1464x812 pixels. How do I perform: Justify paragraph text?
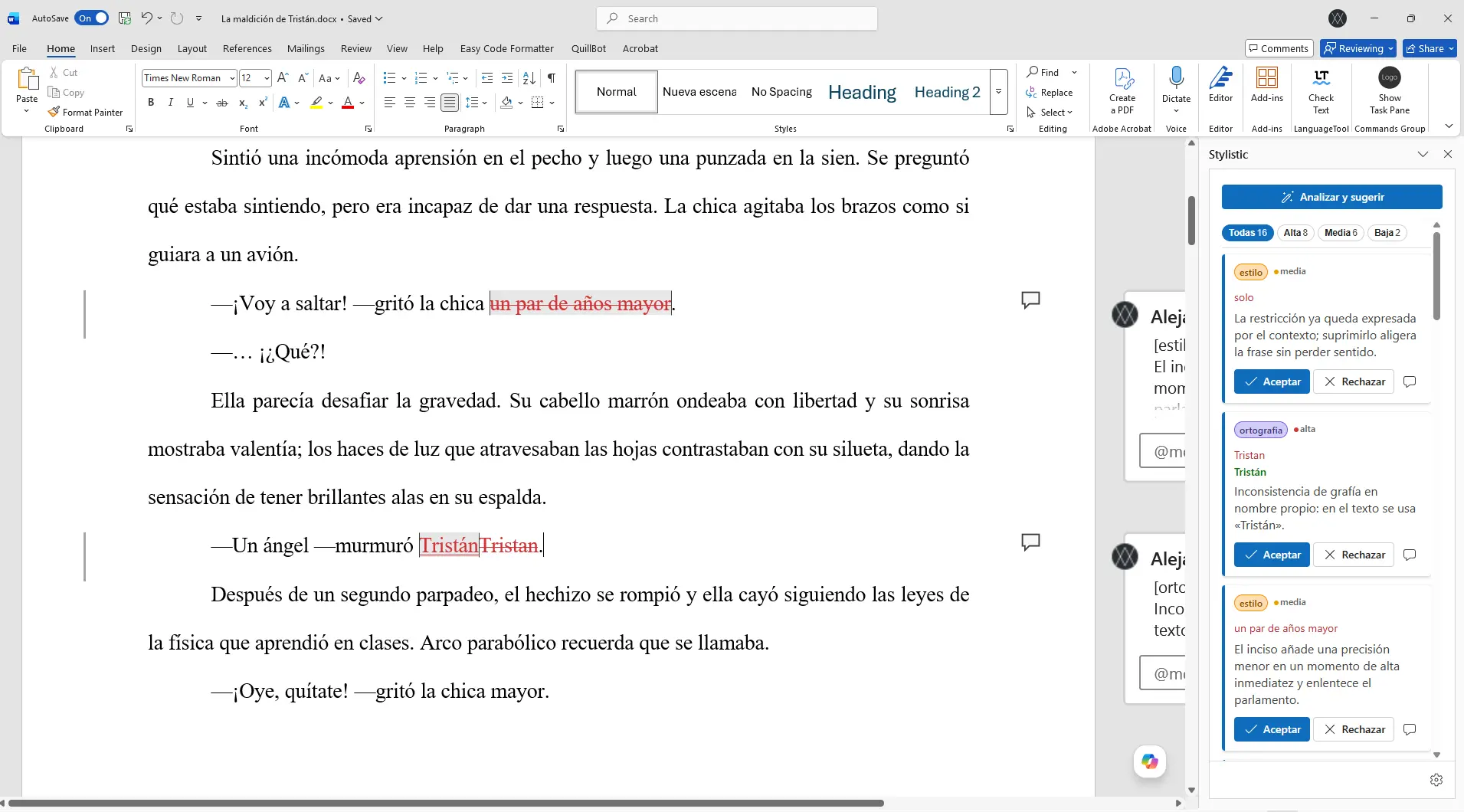pyautogui.click(x=450, y=103)
